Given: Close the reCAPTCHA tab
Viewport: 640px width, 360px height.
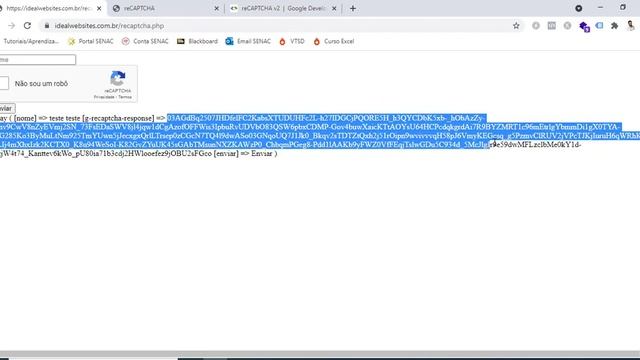Looking at the screenshot, I should pyautogui.click(x=216, y=8).
